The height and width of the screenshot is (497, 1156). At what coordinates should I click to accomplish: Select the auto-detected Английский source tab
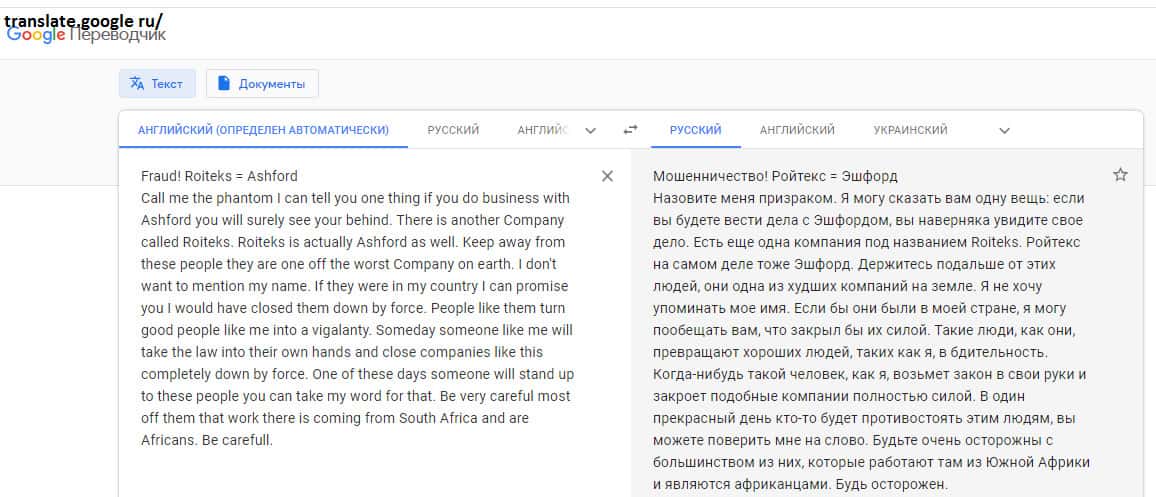pyautogui.click(x=263, y=130)
